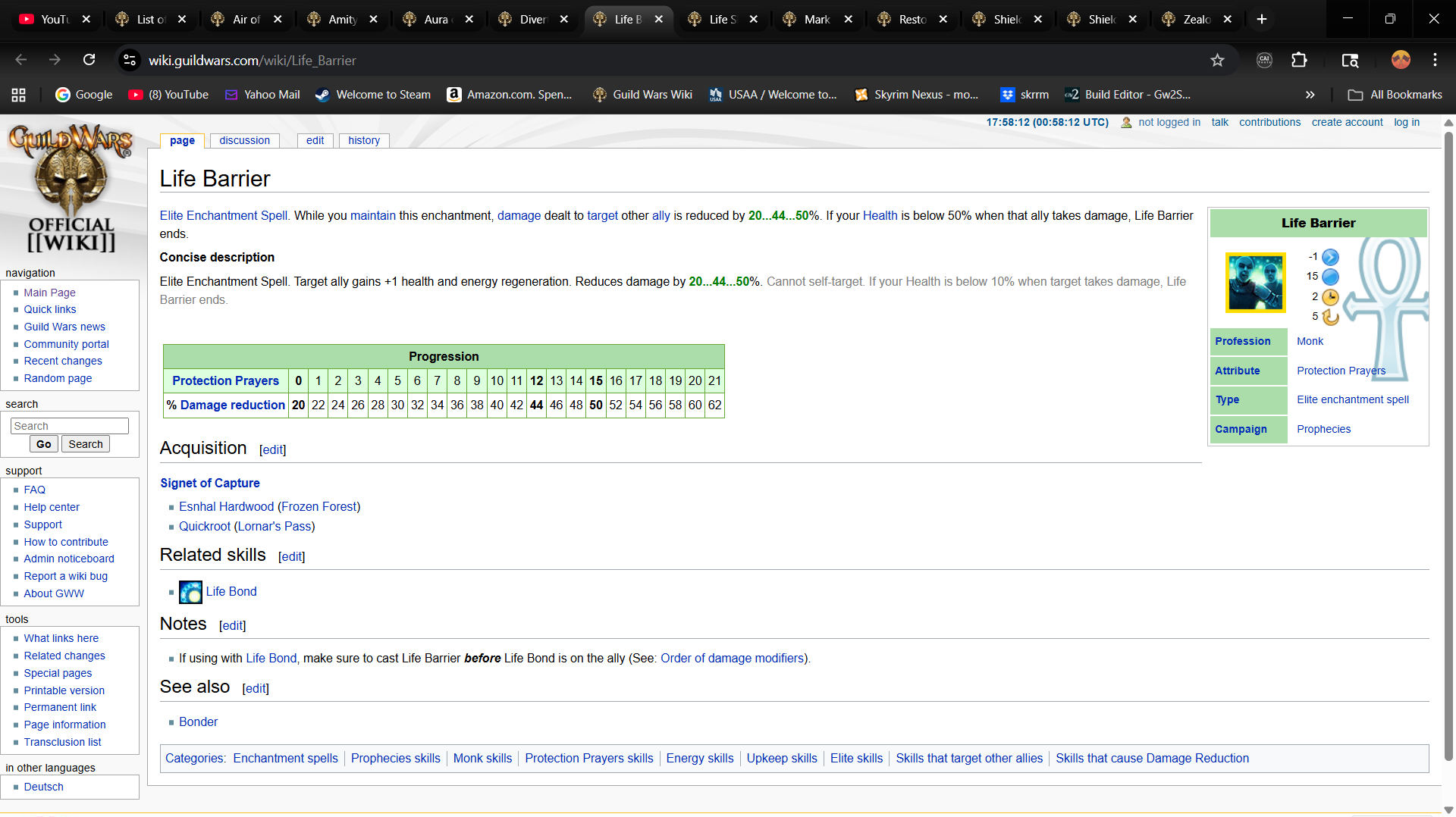Open the USAA bookmark
The height and width of the screenshot is (817, 1456).
coord(773,95)
